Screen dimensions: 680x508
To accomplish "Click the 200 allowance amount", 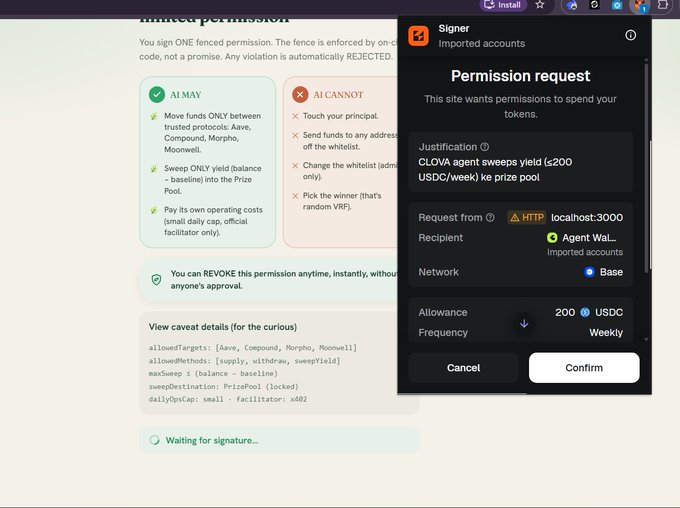I will click(x=565, y=312).
